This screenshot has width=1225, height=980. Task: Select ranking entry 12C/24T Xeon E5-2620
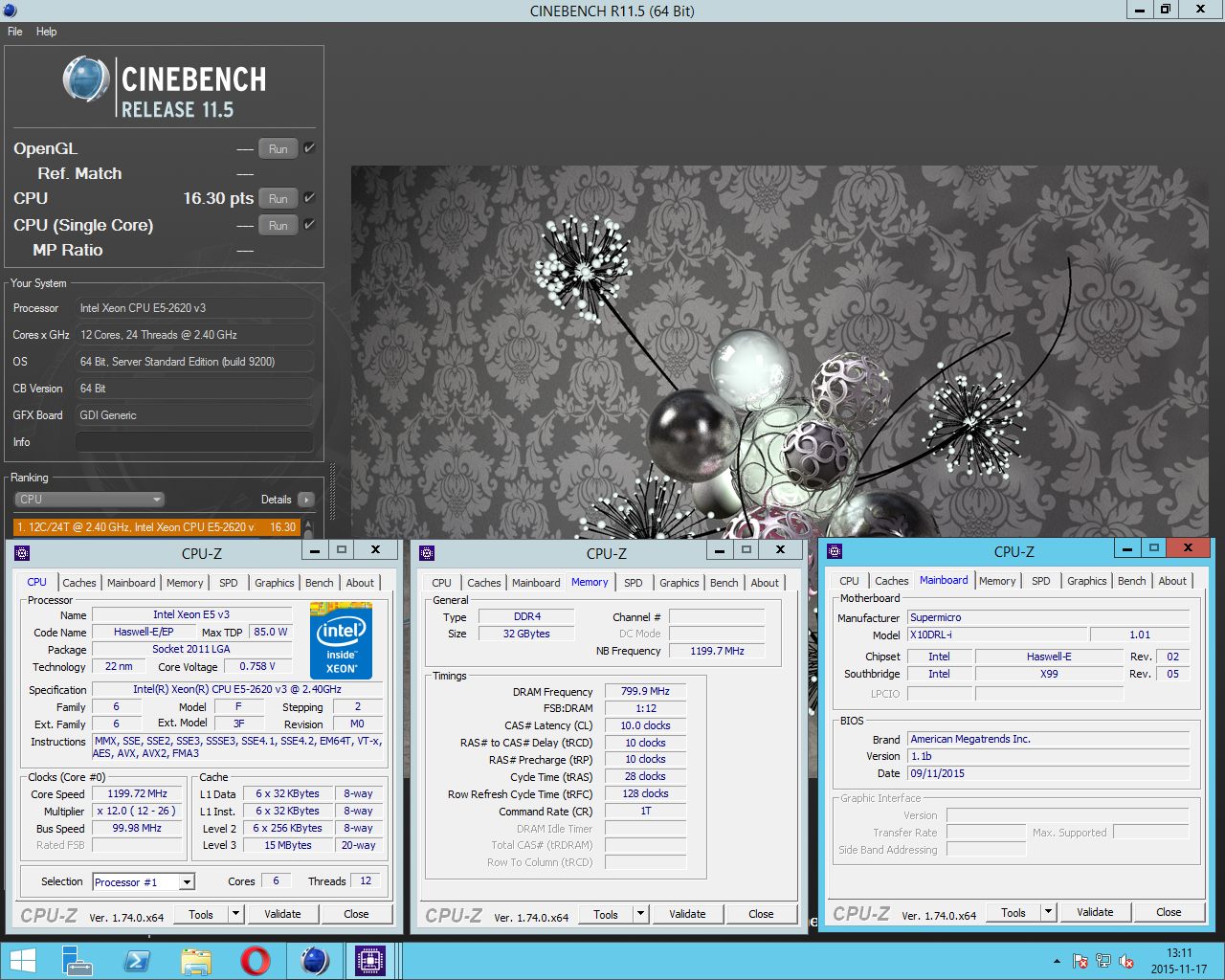[157, 527]
